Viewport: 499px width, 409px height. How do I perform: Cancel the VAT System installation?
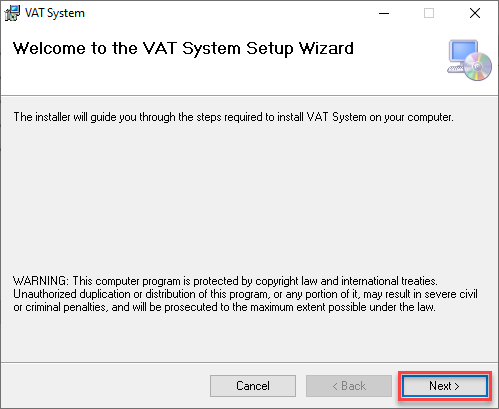tap(253, 386)
